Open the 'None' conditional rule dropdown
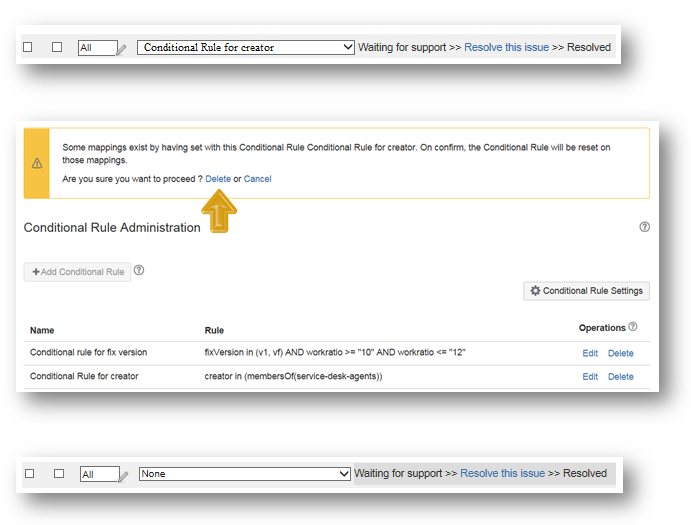Viewport: 691px width, 525px height. pyautogui.click(x=245, y=474)
